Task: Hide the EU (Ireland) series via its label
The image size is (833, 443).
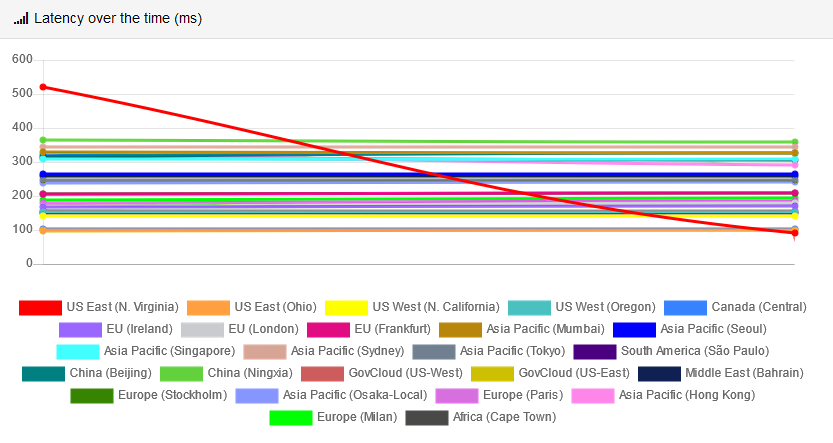Action: [x=139, y=329]
